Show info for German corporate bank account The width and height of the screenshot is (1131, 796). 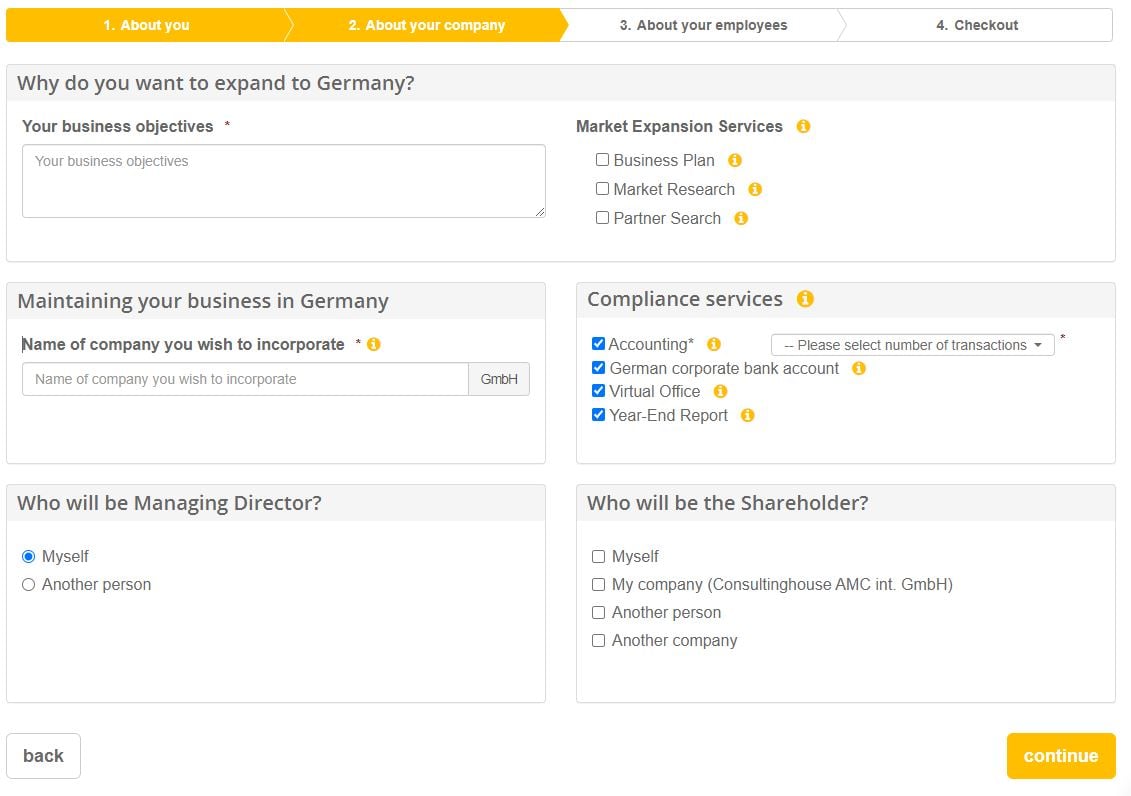click(858, 368)
